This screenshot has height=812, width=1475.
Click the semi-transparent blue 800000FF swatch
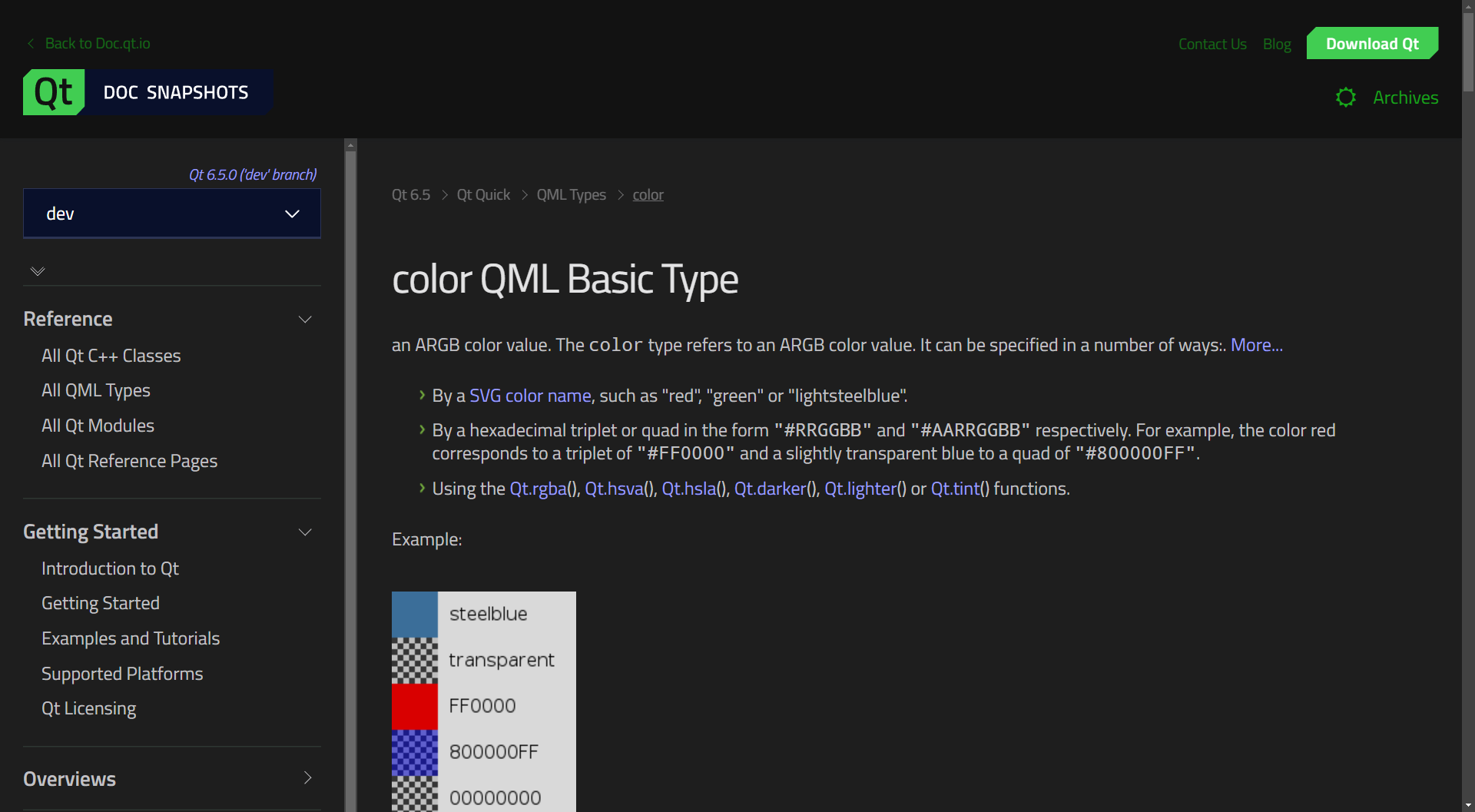415,752
